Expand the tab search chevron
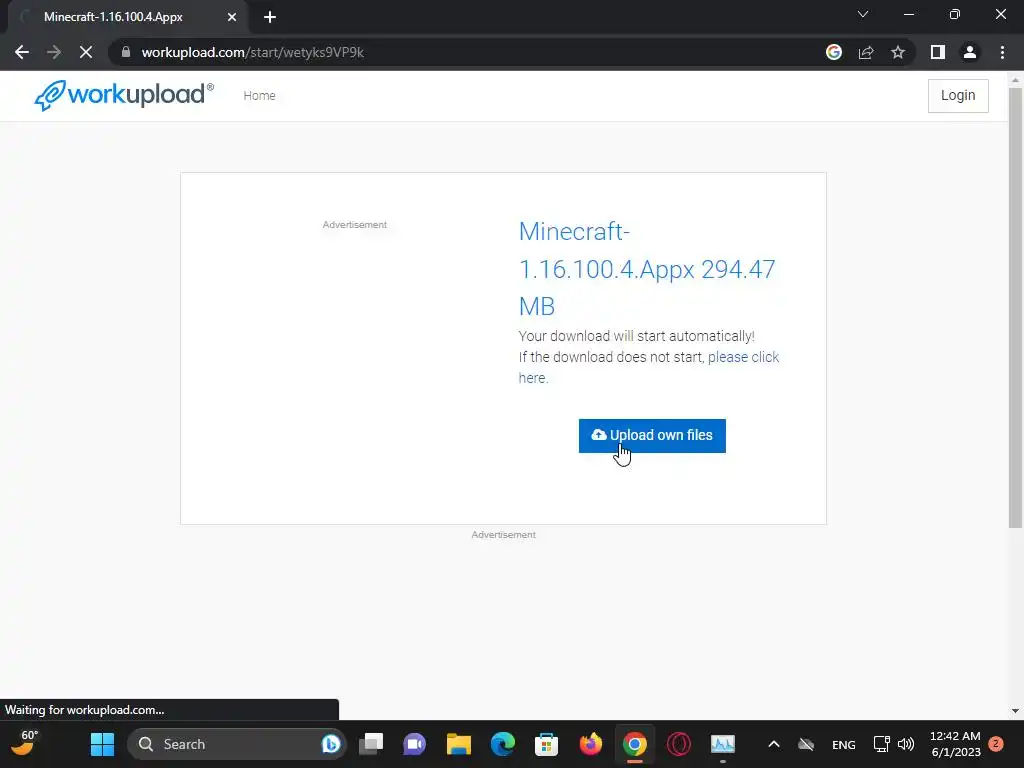Image resolution: width=1024 pixels, height=768 pixels. point(863,14)
